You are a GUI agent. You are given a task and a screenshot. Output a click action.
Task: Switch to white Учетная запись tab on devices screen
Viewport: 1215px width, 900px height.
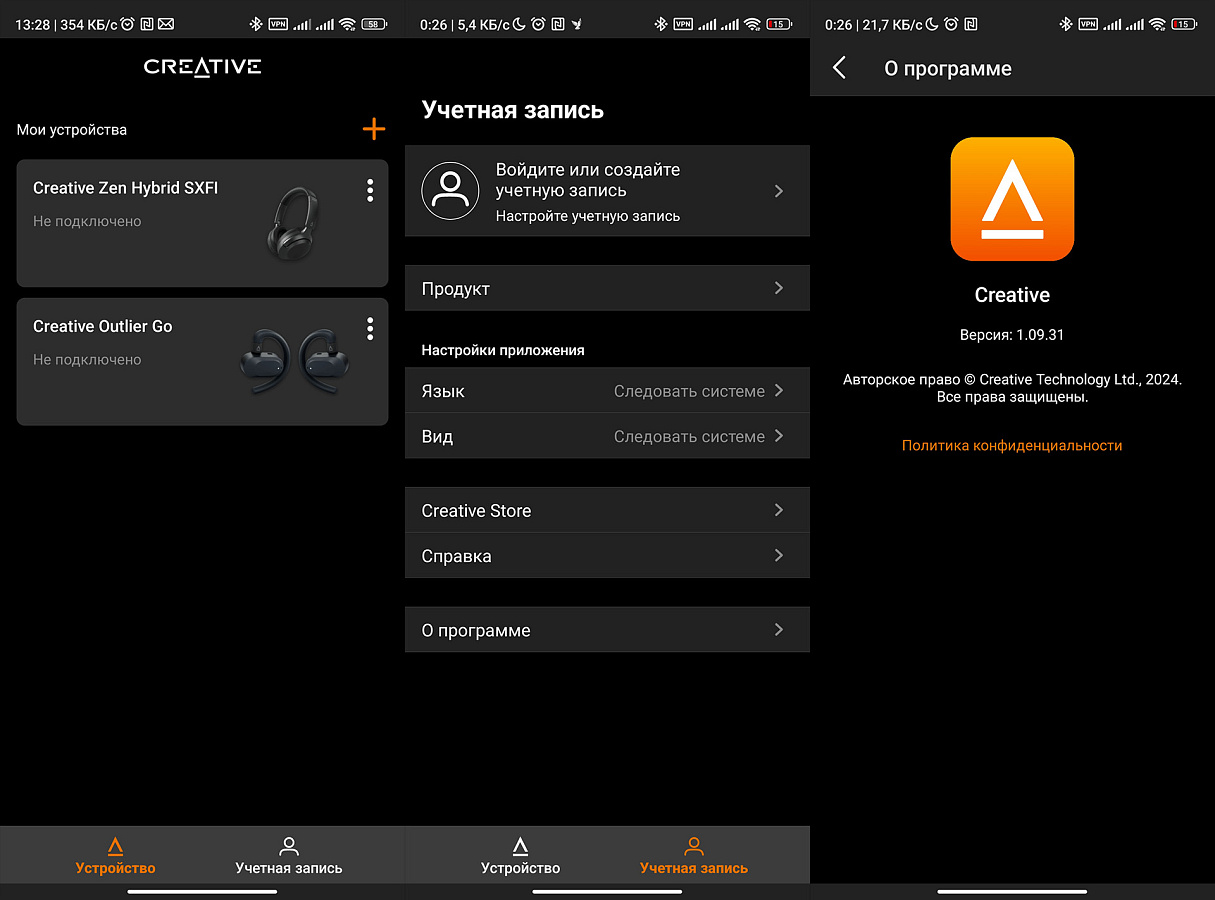(x=289, y=856)
